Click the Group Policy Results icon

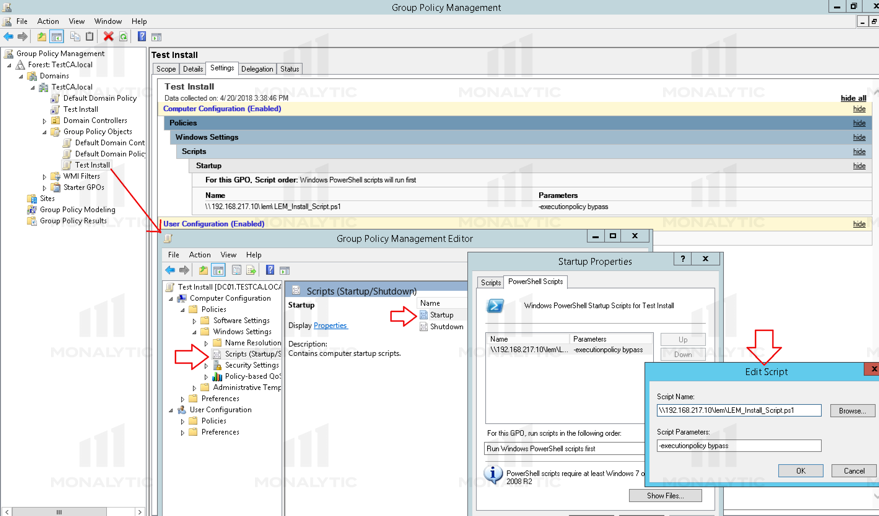32,221
